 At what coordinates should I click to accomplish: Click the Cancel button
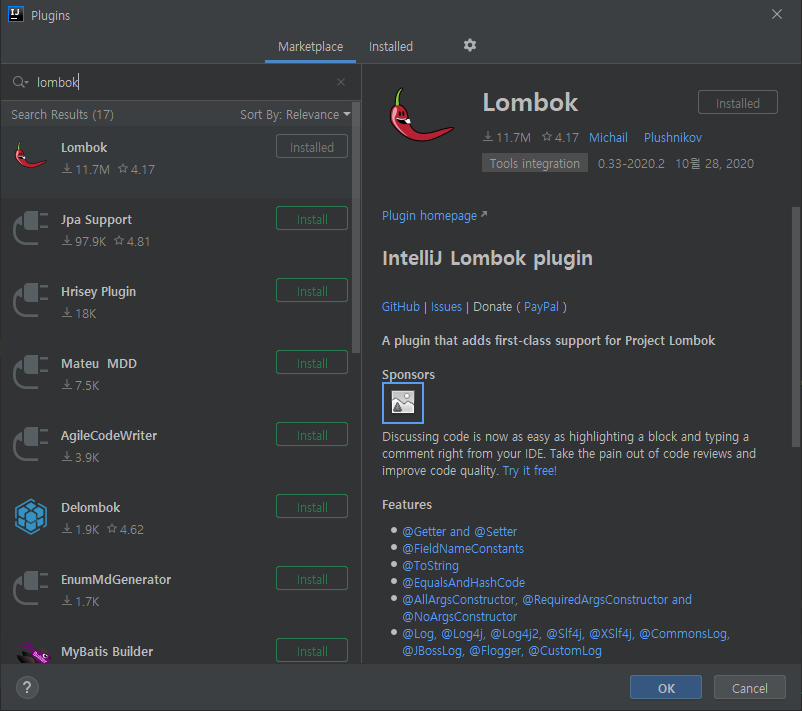point(749,688)
